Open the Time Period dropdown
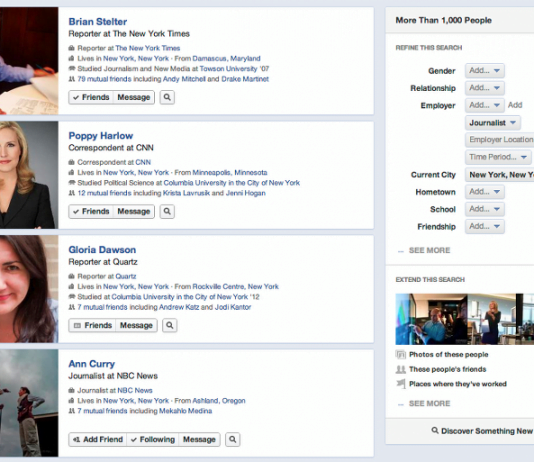 click(x=498, y=157)
